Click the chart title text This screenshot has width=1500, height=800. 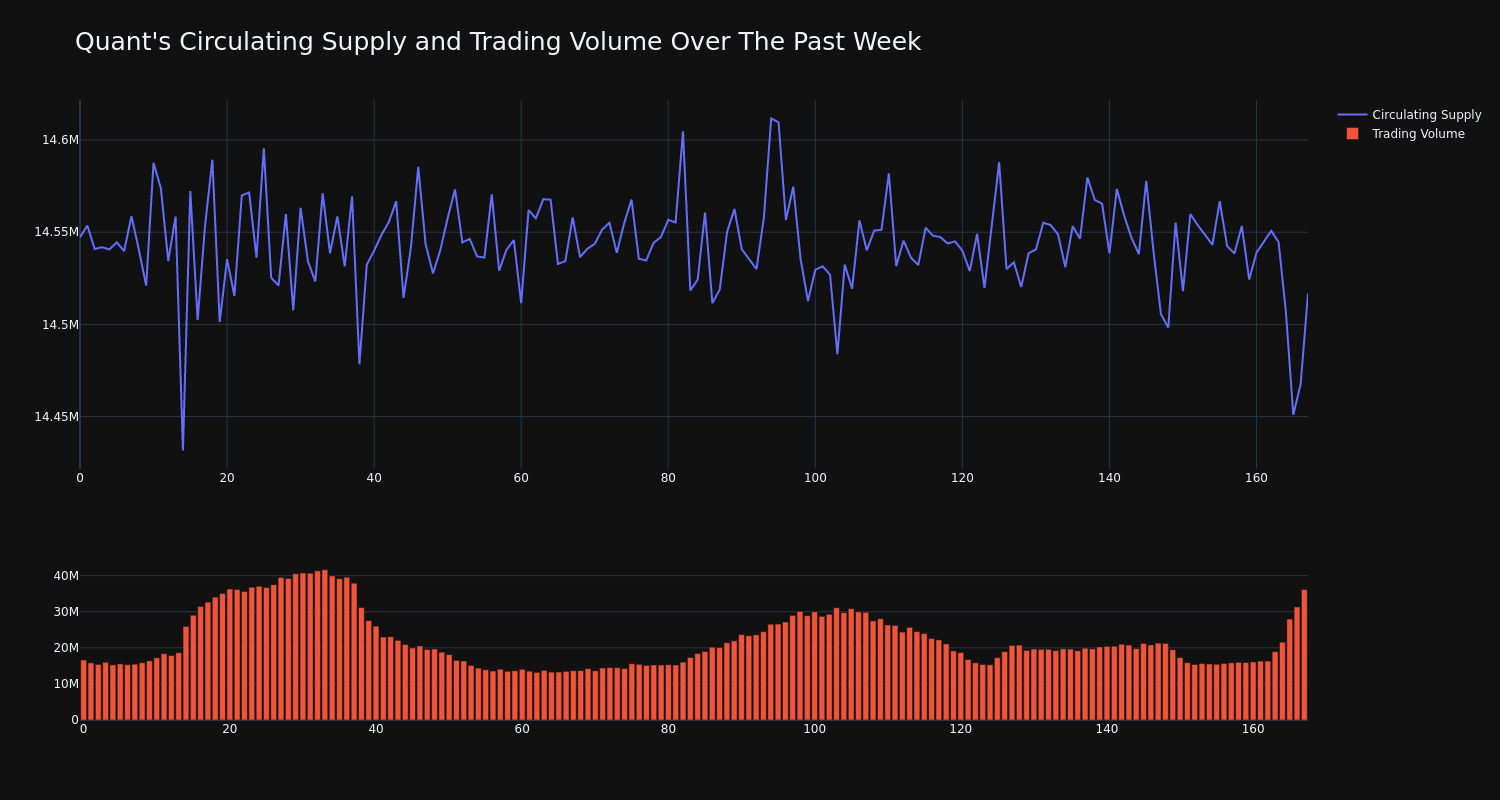(498, 42)
